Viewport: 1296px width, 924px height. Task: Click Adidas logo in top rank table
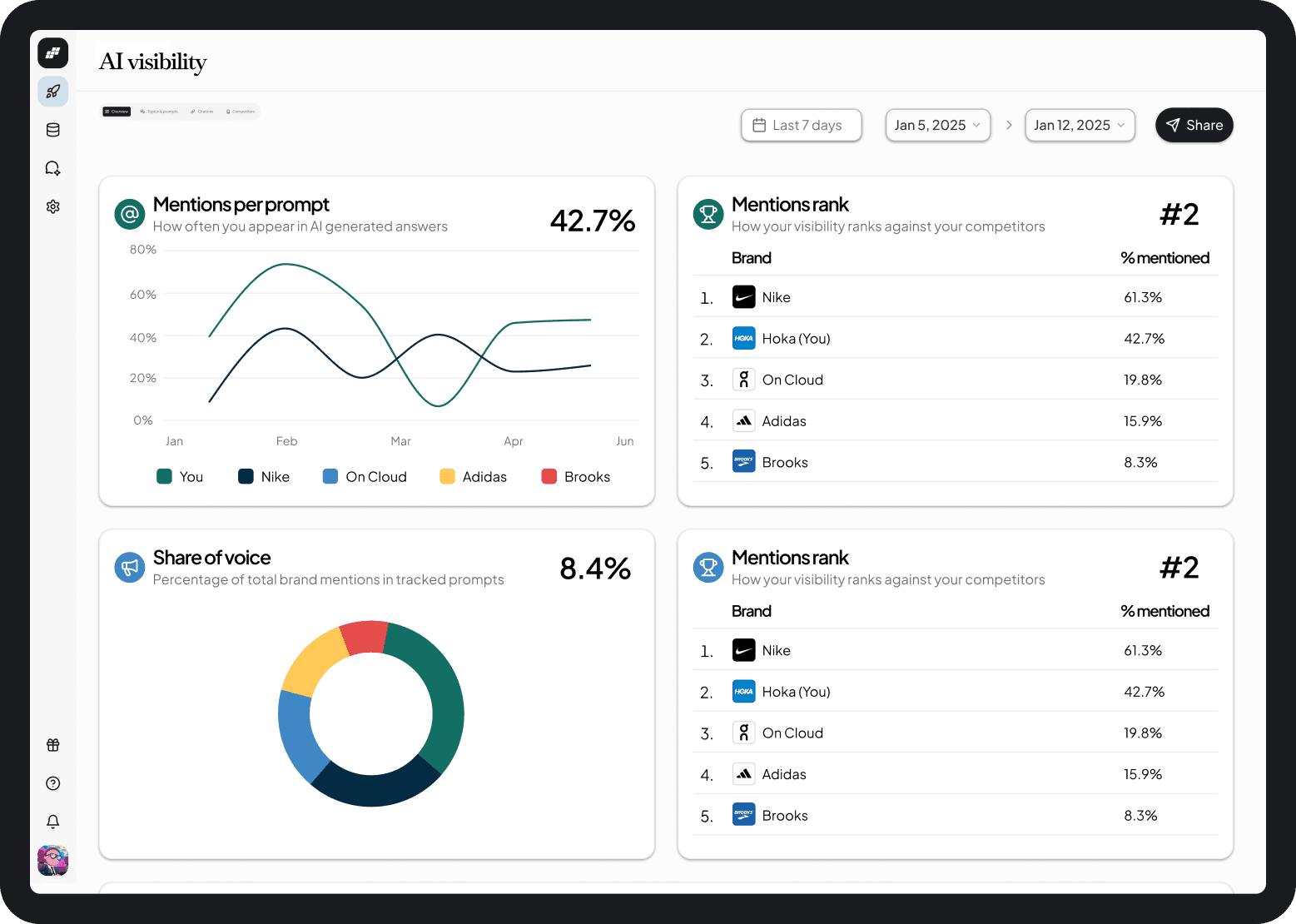click(x=744, y=420)
